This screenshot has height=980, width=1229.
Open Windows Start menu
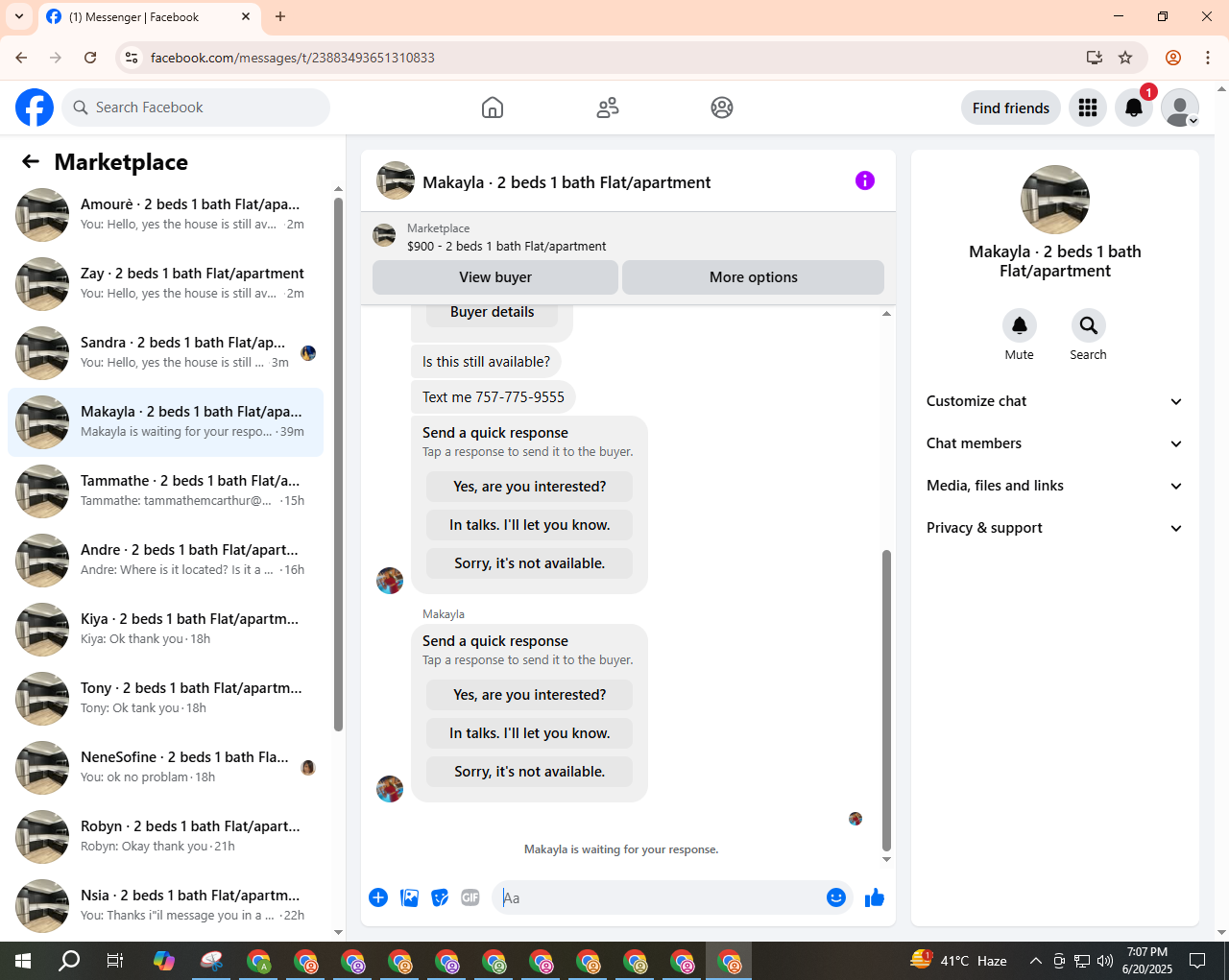tap(23, 961)
